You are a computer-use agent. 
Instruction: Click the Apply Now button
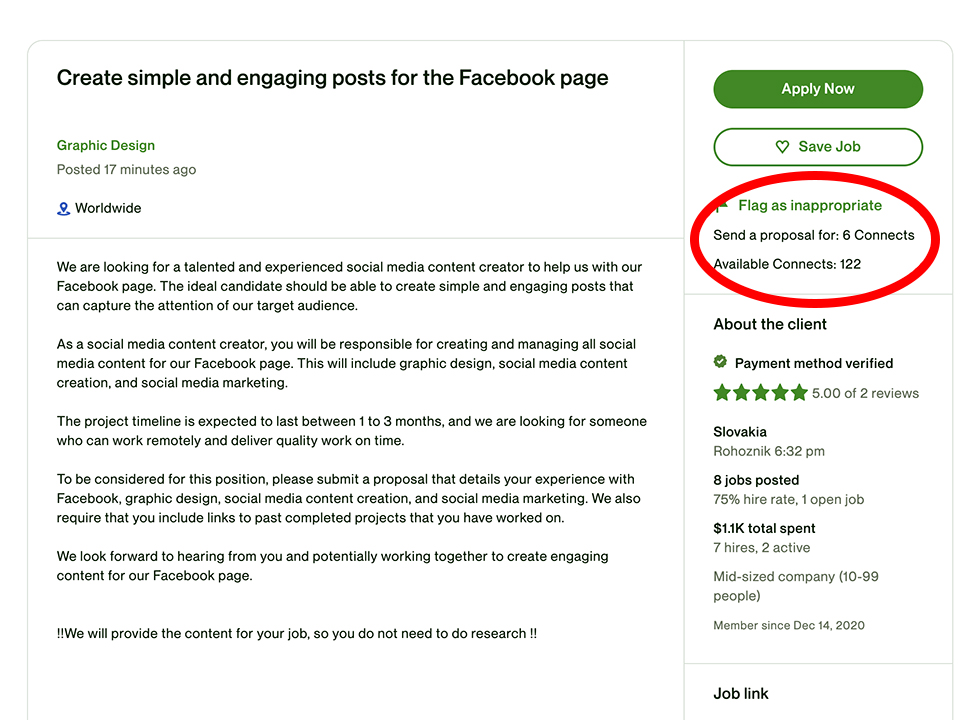click(x=818, y=89)
